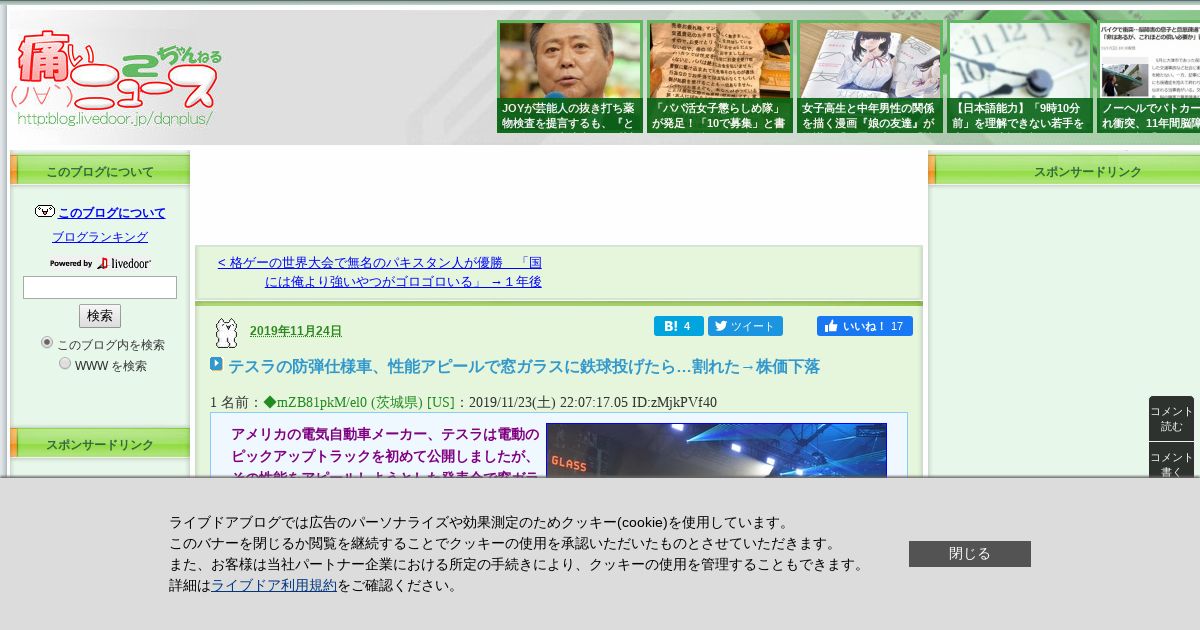1200x630 pixels.
Task: Open the ノーヘルでパトカー collision article thumbnail
Action: pos(1148,77)
